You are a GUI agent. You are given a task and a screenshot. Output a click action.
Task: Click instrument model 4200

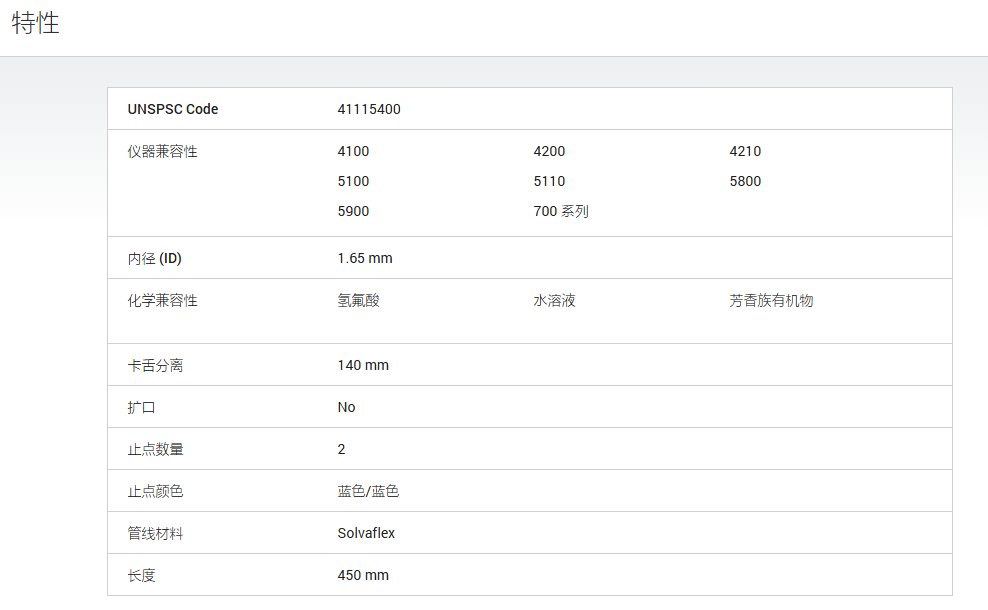[x=549, y=151]
